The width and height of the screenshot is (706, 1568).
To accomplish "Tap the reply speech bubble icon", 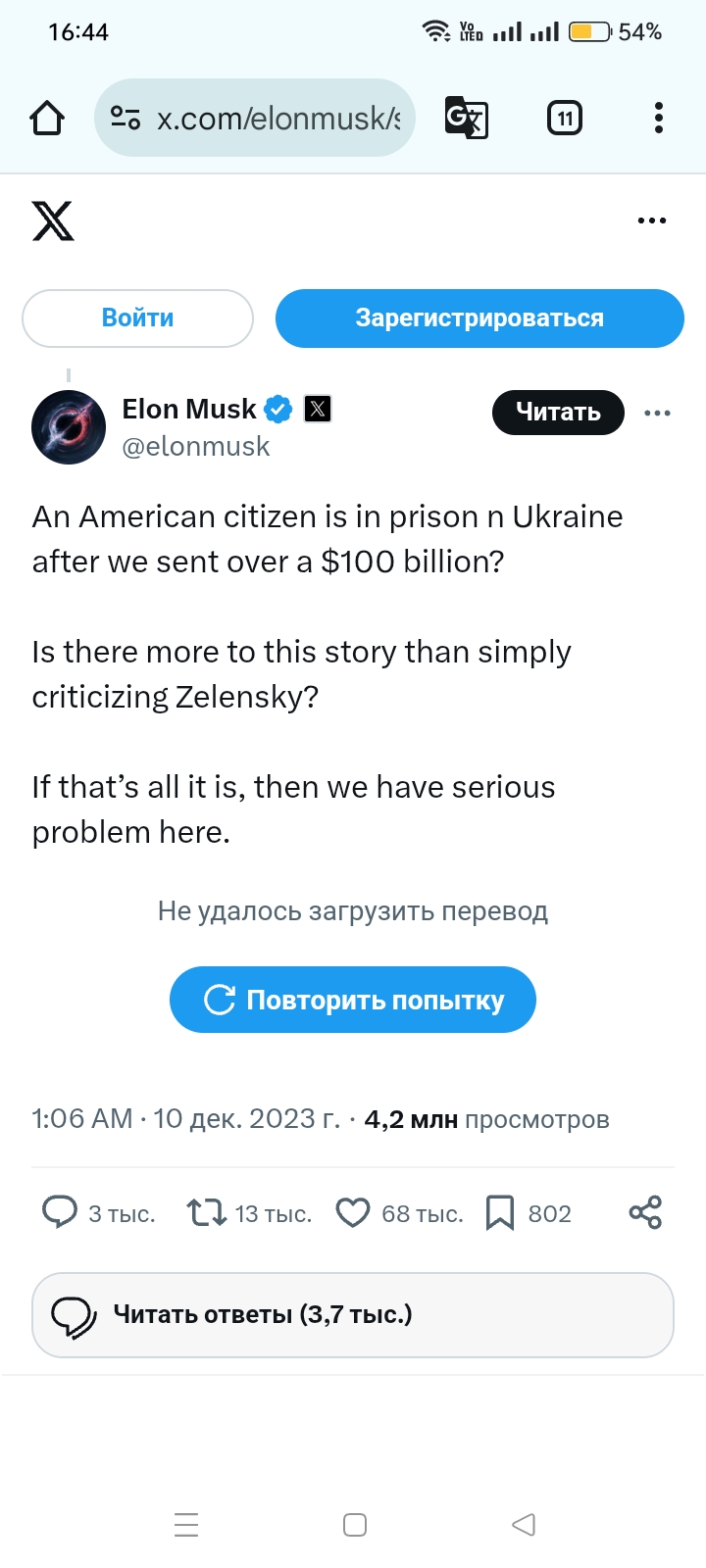I will (59, 1213).
